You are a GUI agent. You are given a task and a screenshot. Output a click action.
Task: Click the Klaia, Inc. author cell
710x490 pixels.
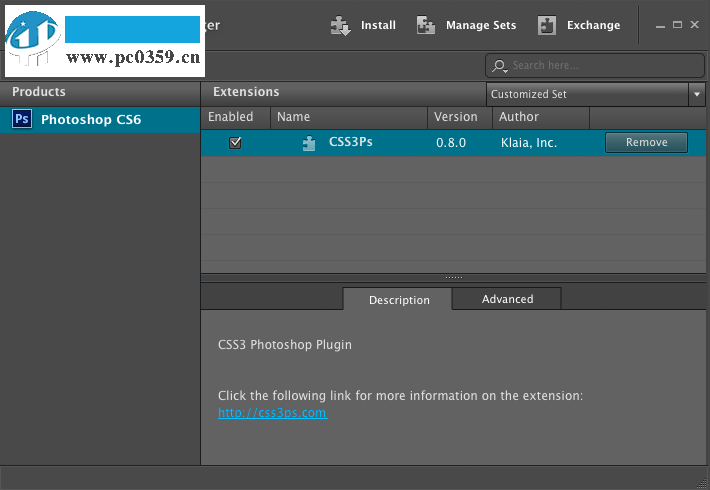coord(528,143)
